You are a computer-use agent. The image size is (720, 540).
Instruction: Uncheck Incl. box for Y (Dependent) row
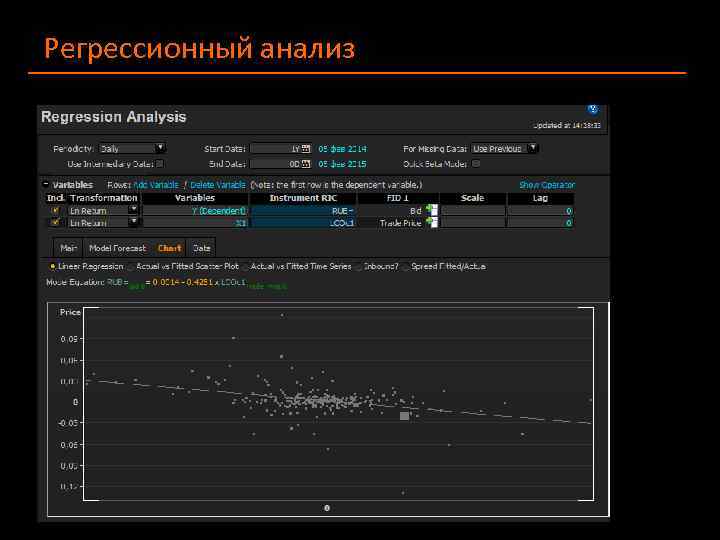[x=56, y=210]
